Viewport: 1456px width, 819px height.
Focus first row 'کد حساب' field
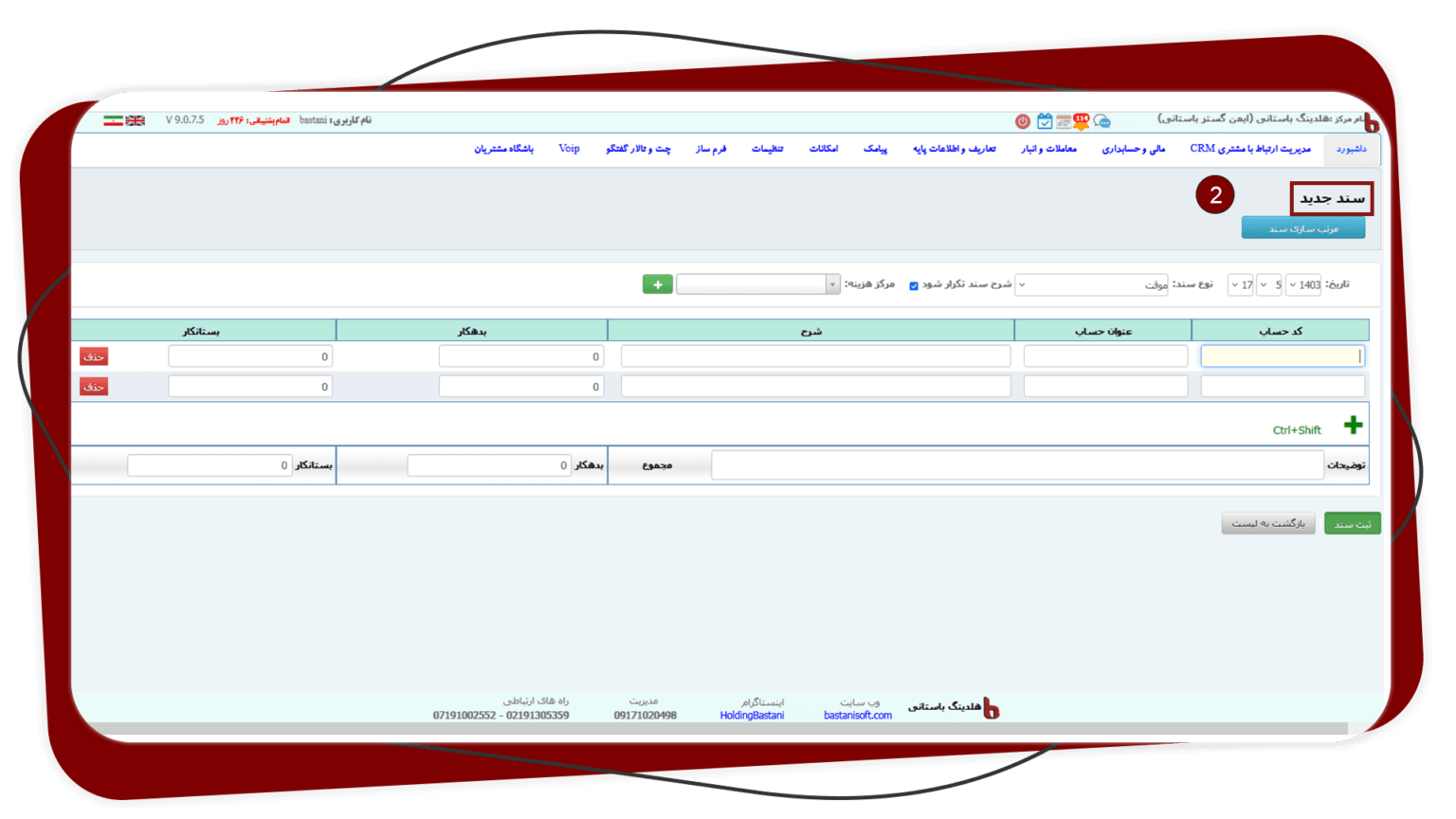click(x=1283, y=356)
